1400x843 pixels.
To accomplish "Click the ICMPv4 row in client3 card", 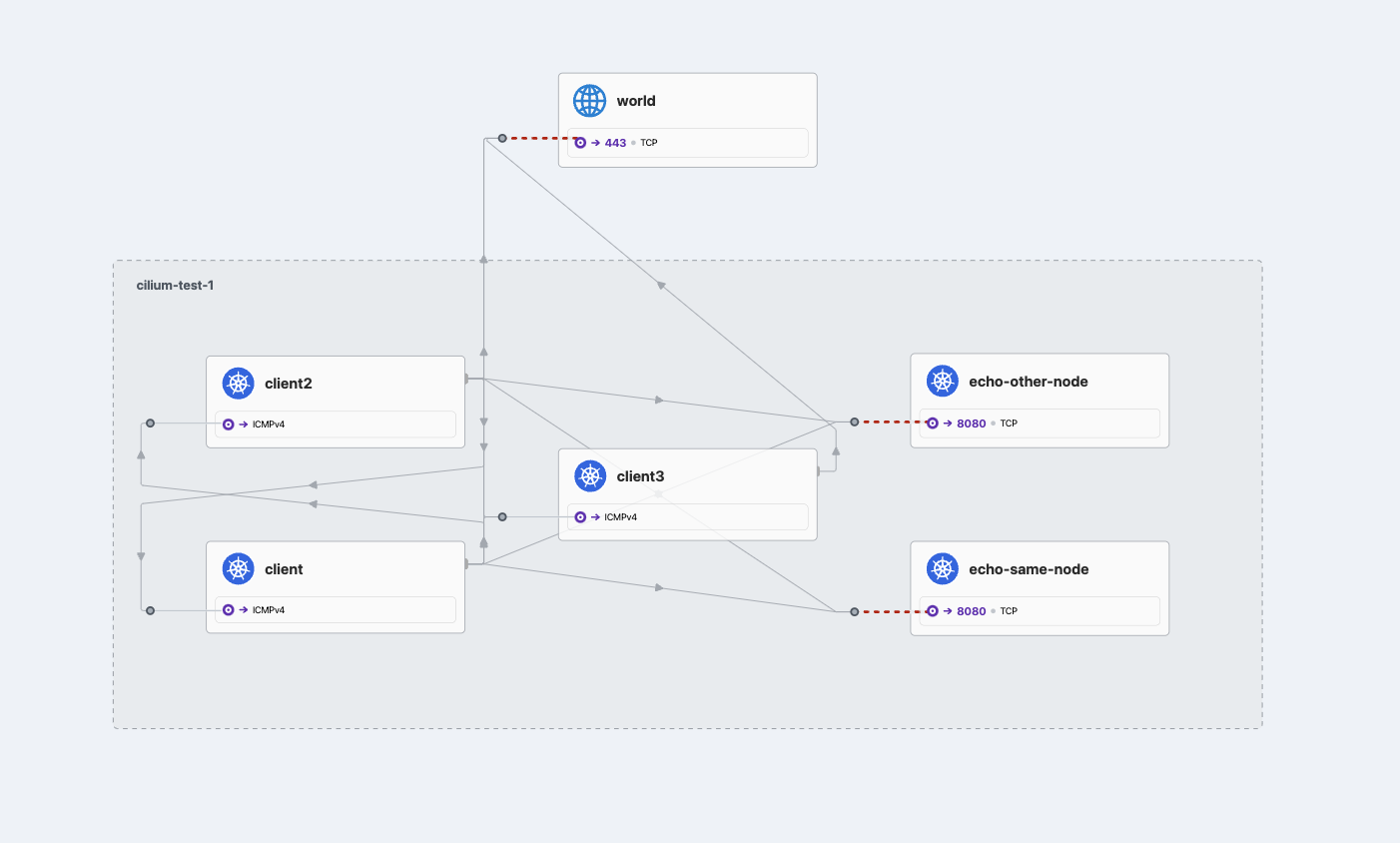I will [x=687, y=517].
